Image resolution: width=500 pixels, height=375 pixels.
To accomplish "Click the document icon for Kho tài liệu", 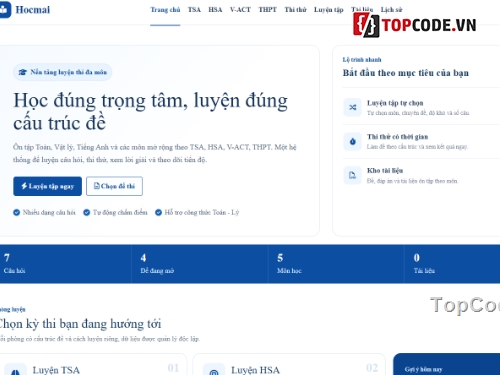I will coord(352,175).
